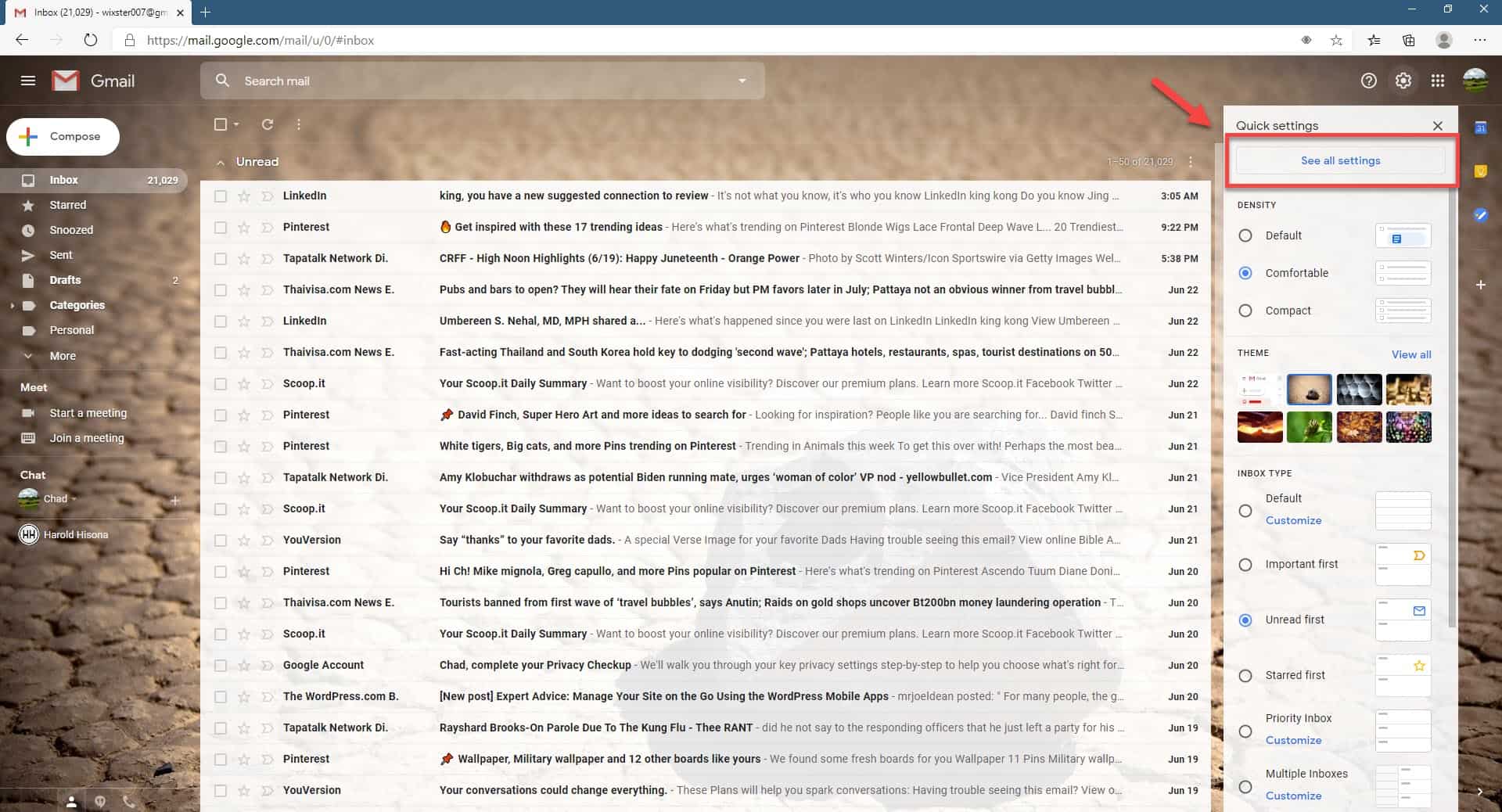1502x812 pixels.
Task: Mark the first LinkedIn email as important
Action: 267,196
